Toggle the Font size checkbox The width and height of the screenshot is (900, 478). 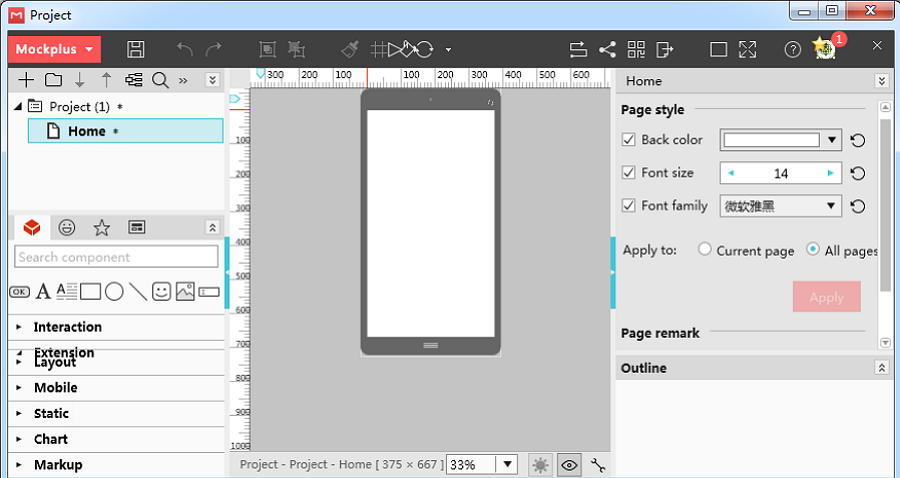[629, 173]
